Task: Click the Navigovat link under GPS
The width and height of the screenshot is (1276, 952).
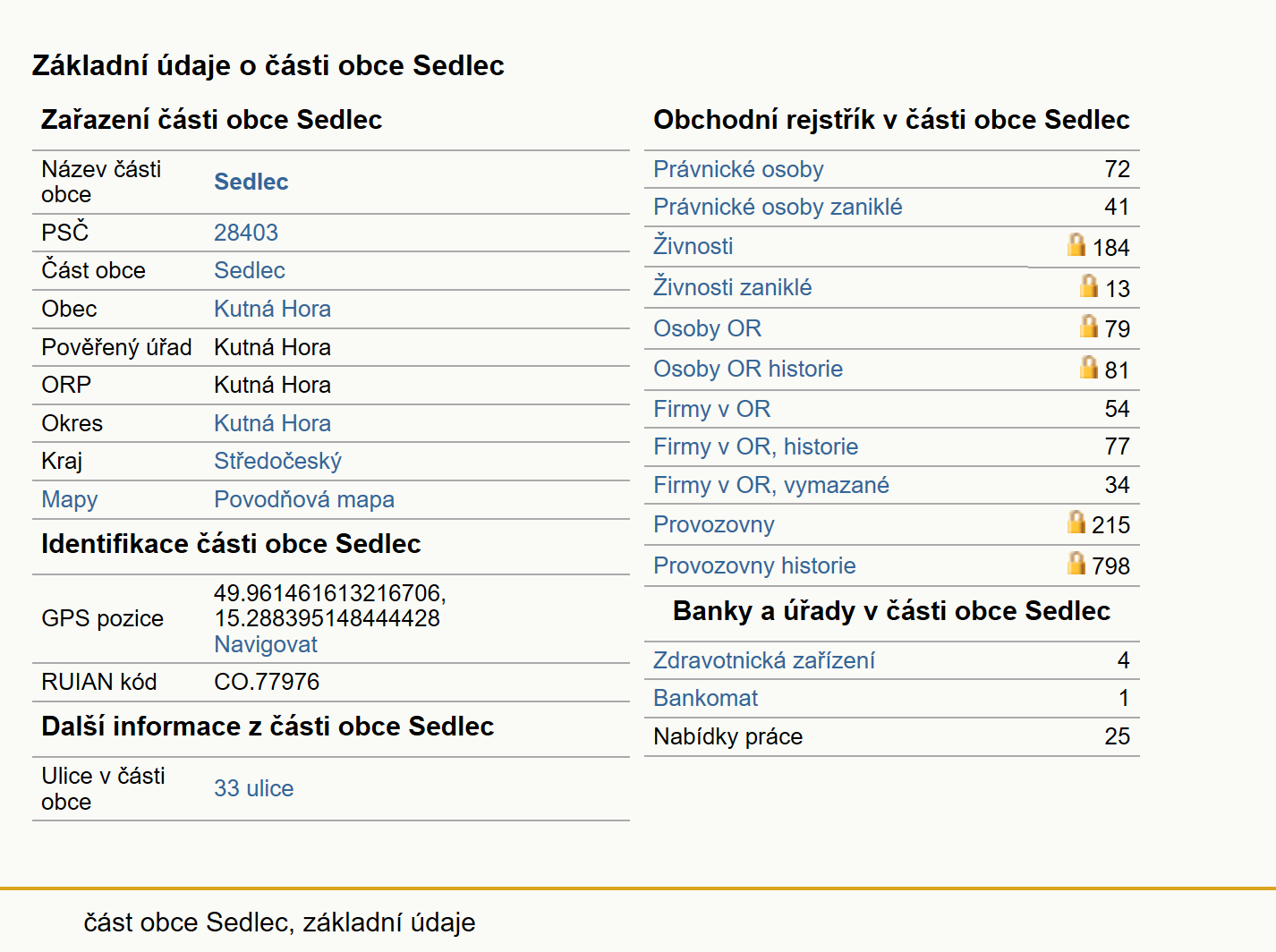Action: point(266,644)
